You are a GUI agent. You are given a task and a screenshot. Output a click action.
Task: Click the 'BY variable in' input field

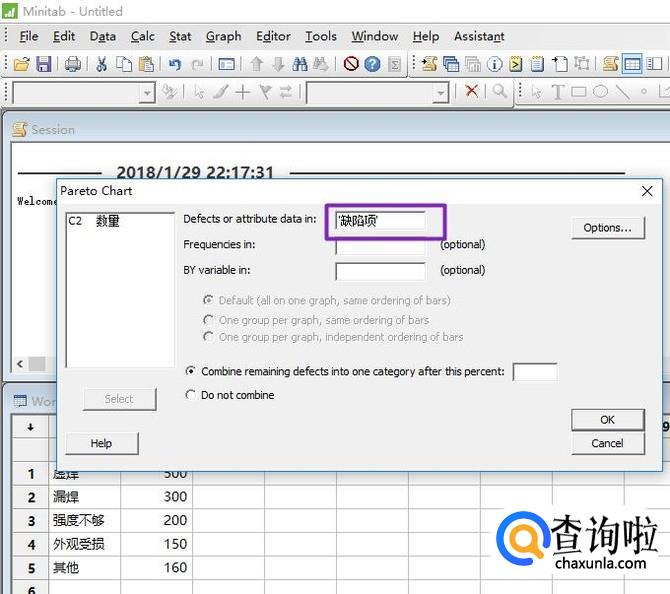point(380,271)
